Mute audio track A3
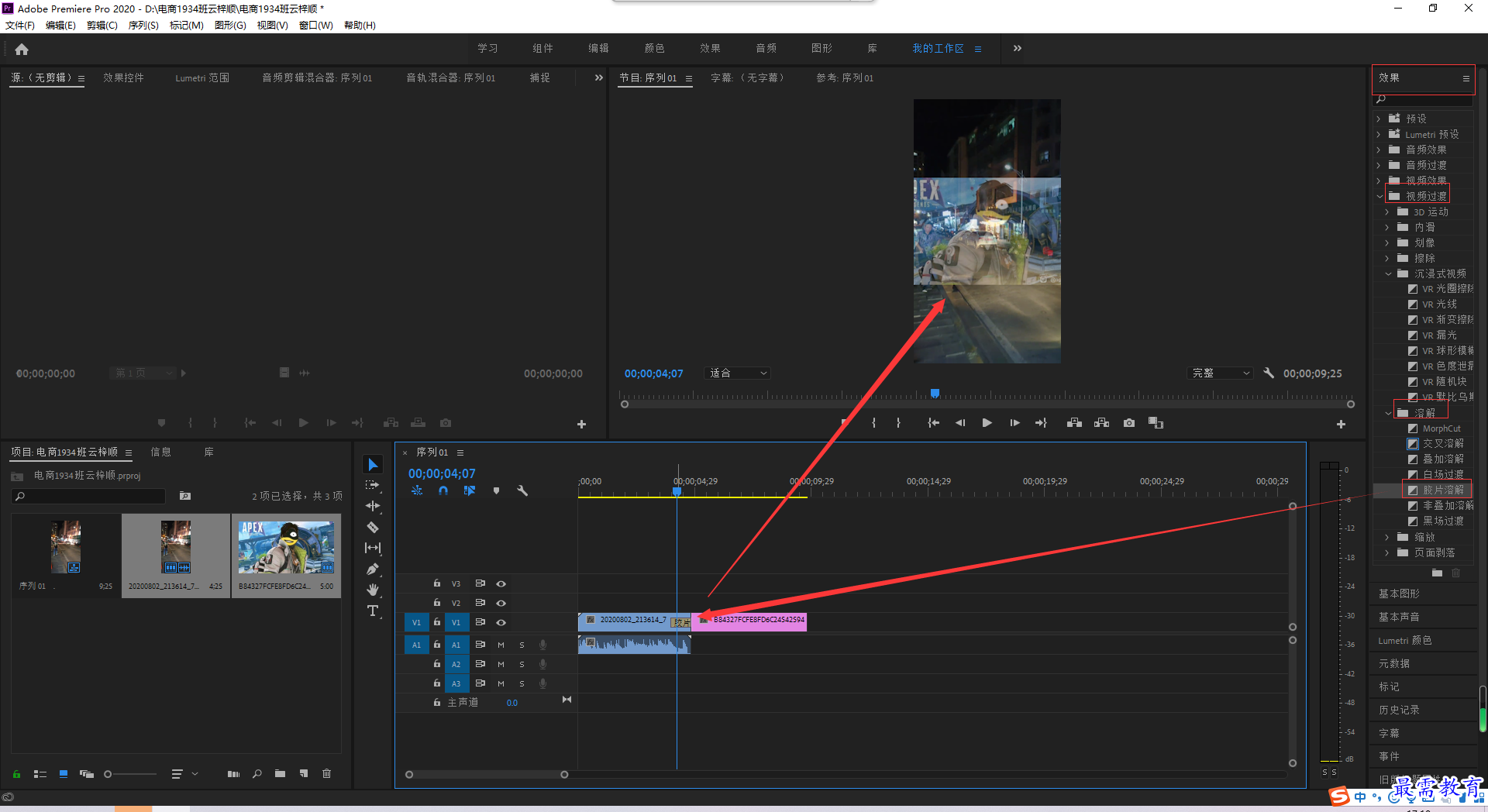The image size is (1488, 812). pyautogui.click(x=501, y=683)
